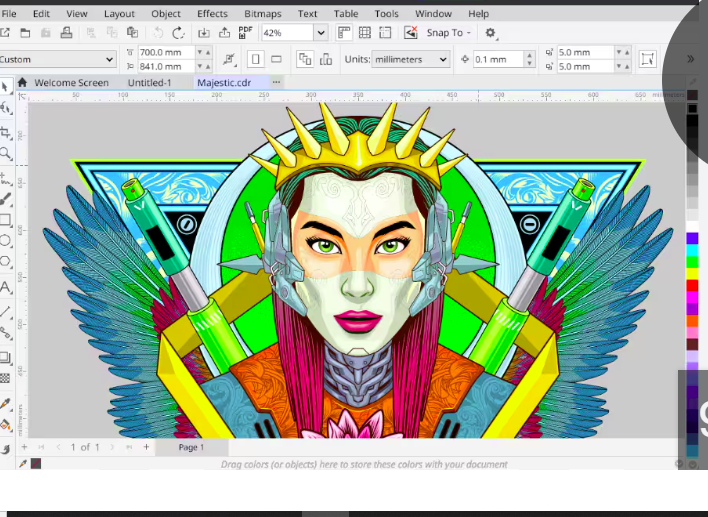
Task: Toggle apply layout to Current Page
Action: coord(326,59)
